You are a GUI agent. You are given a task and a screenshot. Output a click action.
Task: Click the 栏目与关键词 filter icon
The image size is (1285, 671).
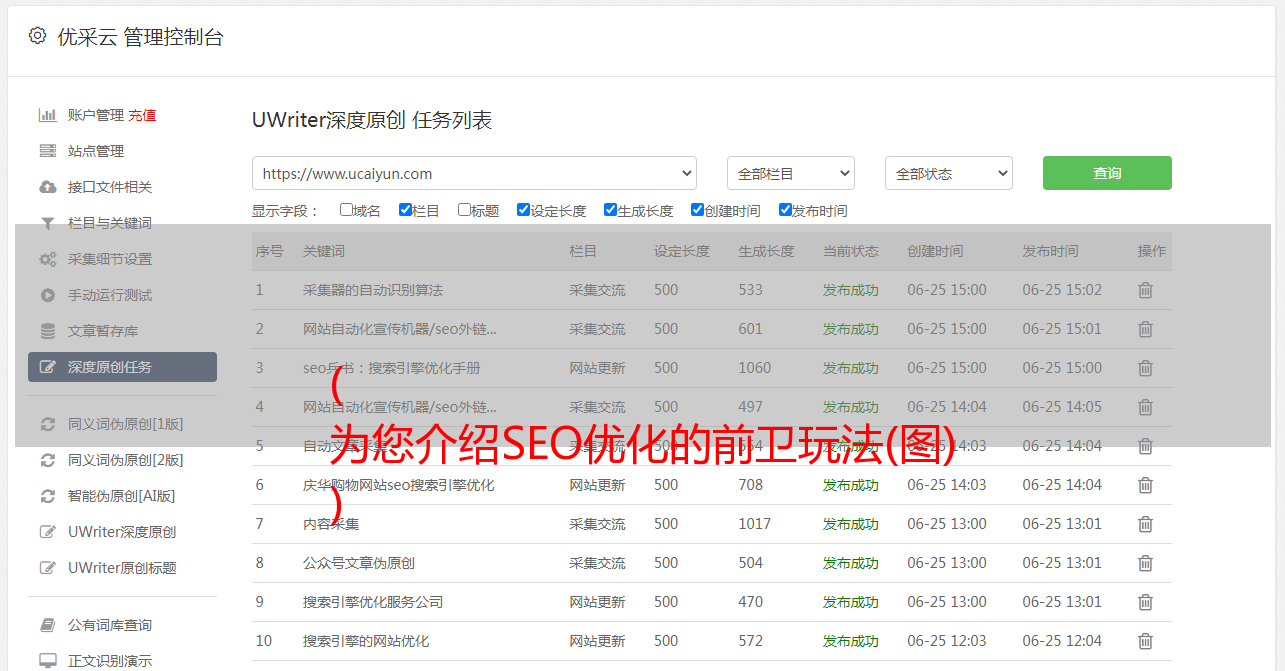47,223
